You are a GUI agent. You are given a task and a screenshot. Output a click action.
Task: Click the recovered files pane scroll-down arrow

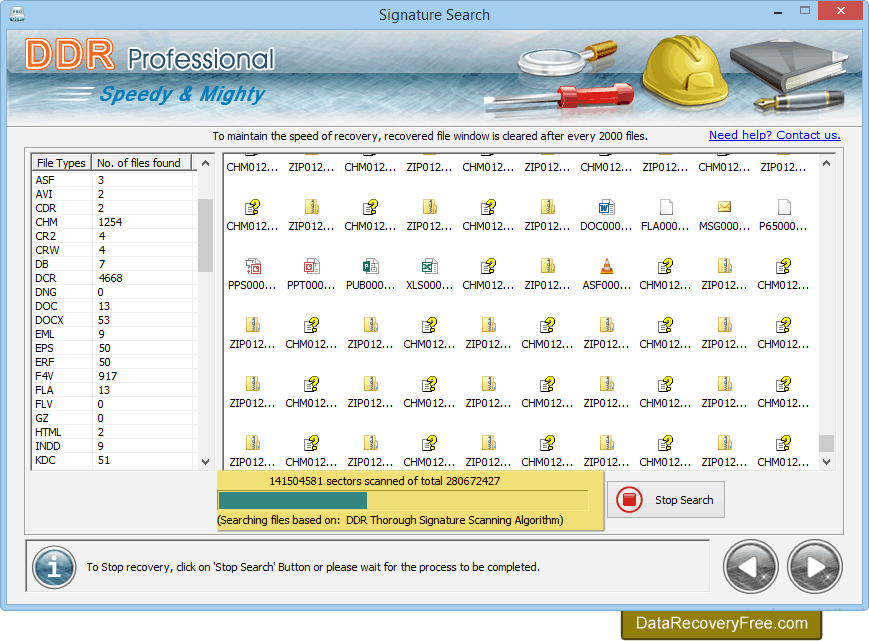click(826, 461)
